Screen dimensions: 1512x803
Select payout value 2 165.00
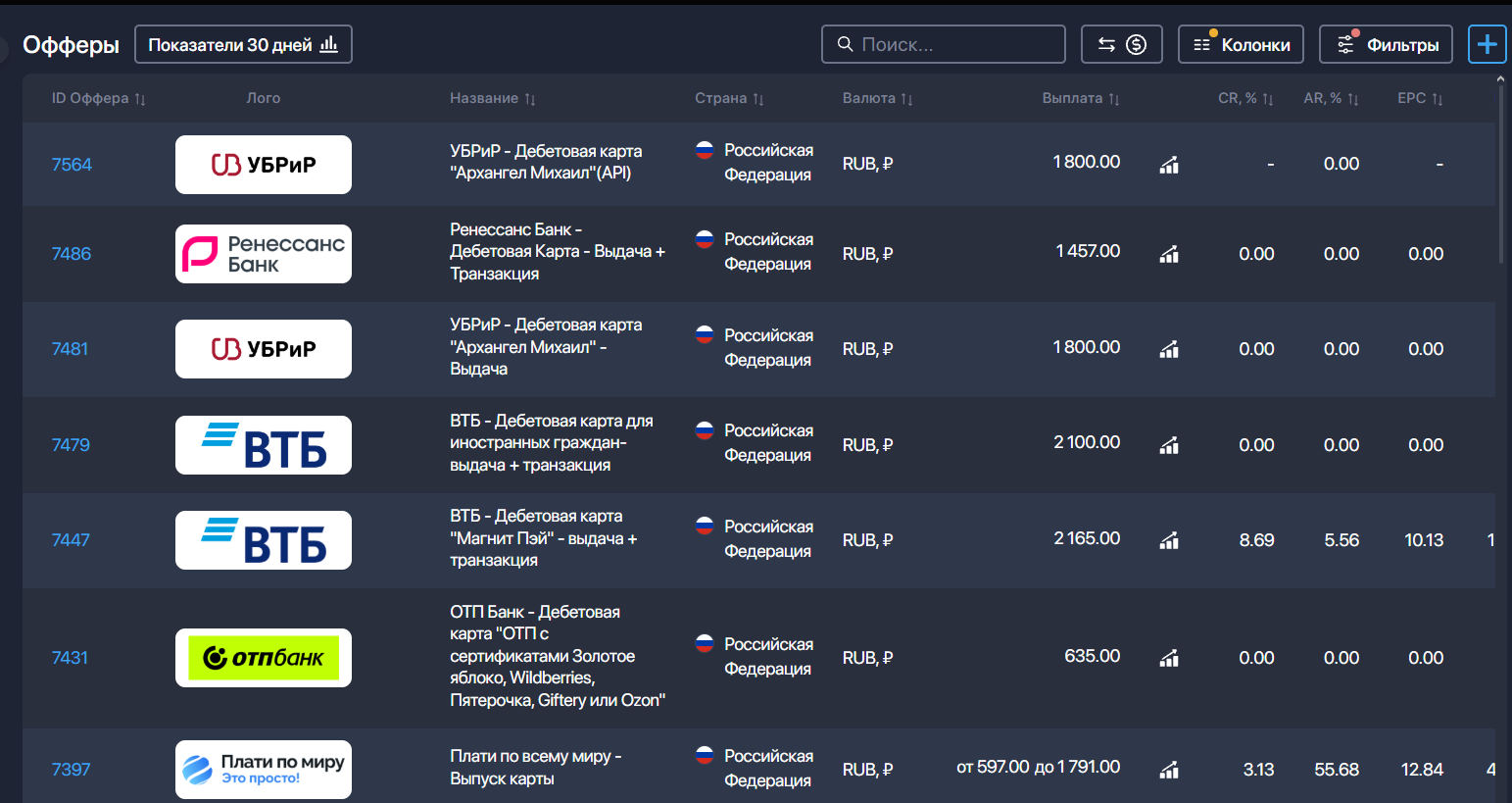(1087, 538)
